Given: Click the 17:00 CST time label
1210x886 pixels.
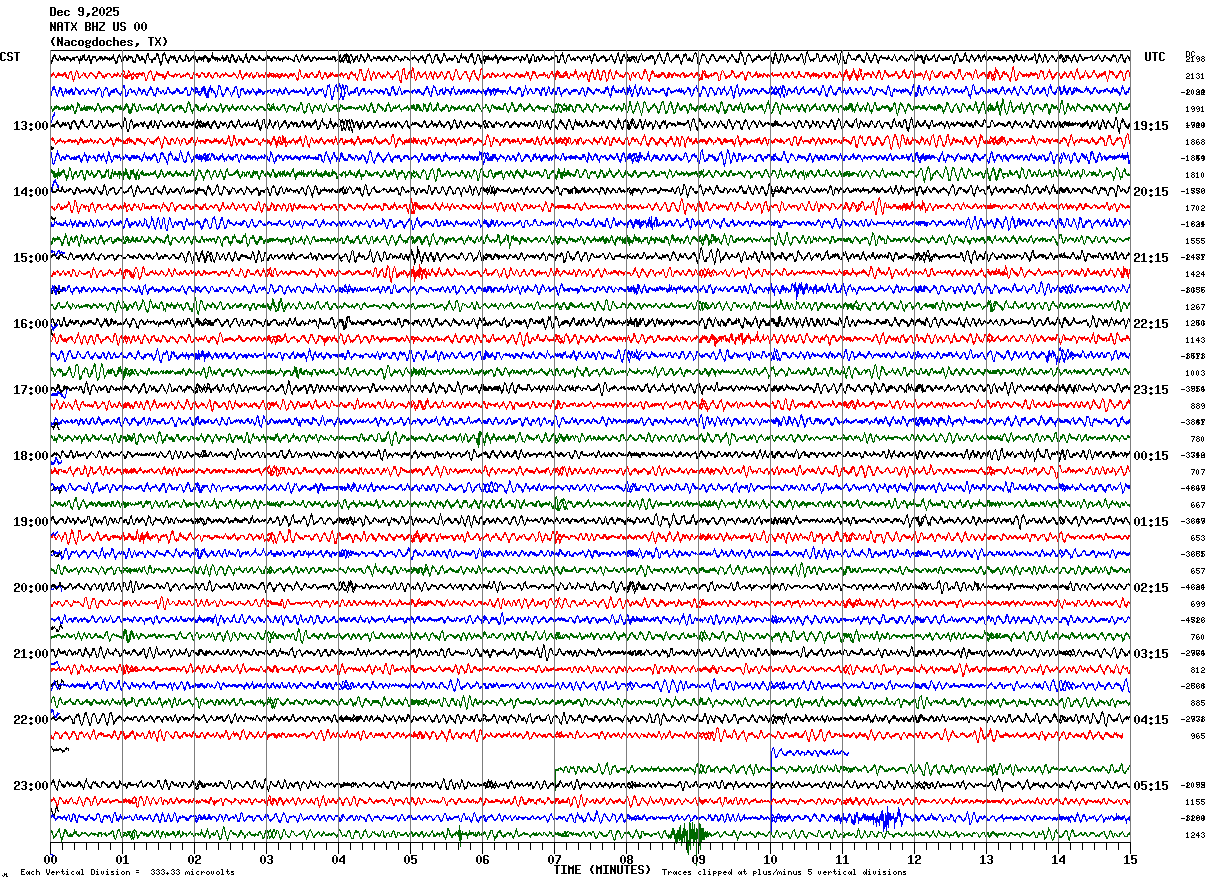Looking at the screenshot, I should pos(31,390).
